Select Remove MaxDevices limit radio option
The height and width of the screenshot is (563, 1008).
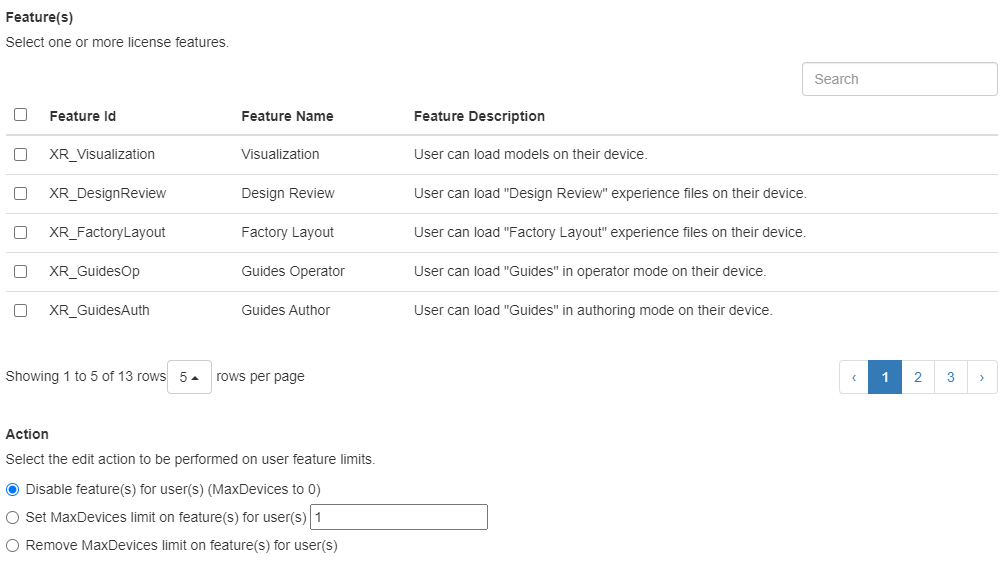[x=13, y=546]
